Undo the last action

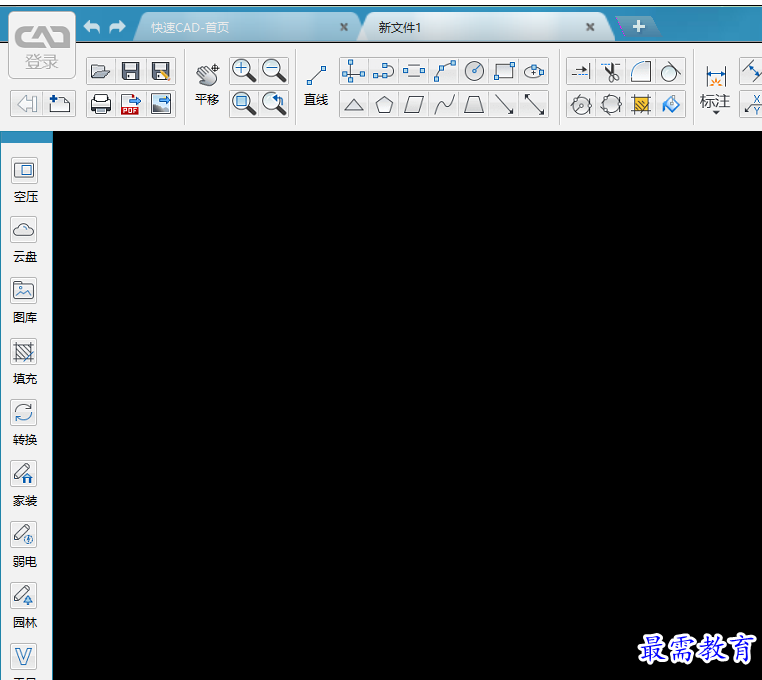click(x=91, y=27)
